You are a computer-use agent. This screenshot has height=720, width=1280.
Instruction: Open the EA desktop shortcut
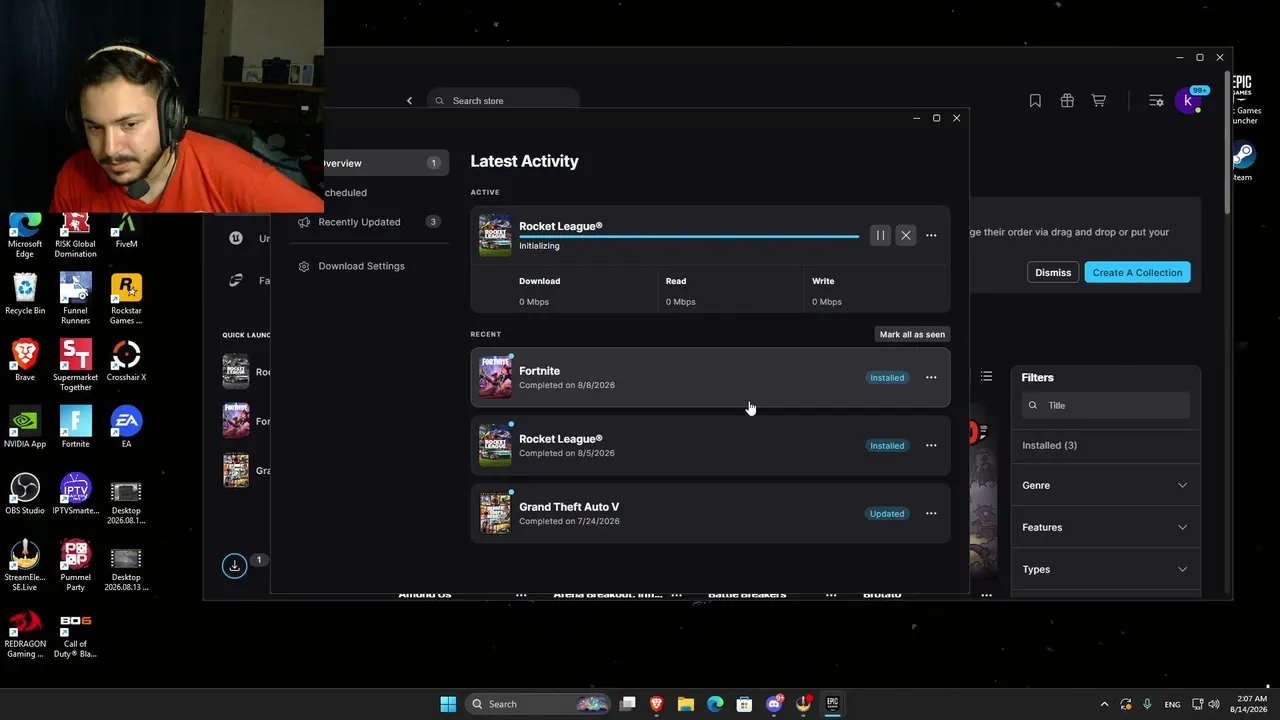[126, 428]
